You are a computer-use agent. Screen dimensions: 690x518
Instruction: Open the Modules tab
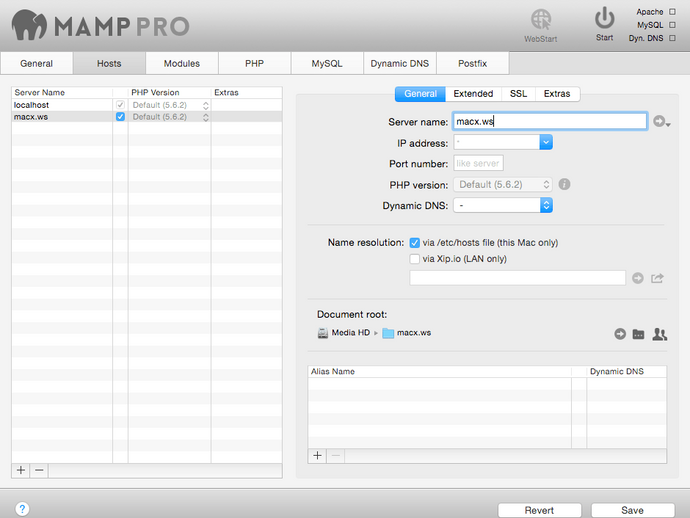[x=182, y=63]
